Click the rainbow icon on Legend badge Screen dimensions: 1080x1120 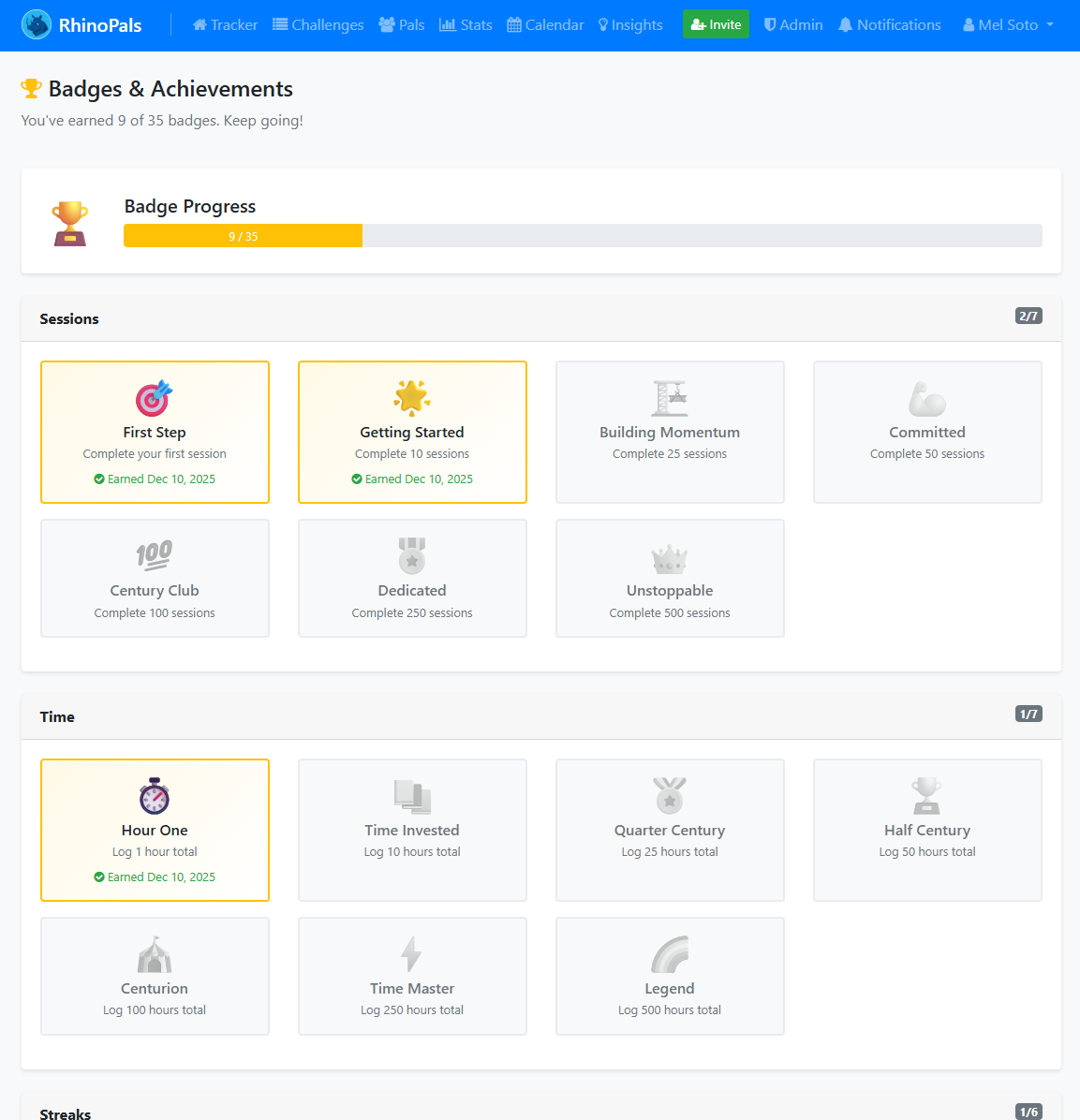point(670,954)
